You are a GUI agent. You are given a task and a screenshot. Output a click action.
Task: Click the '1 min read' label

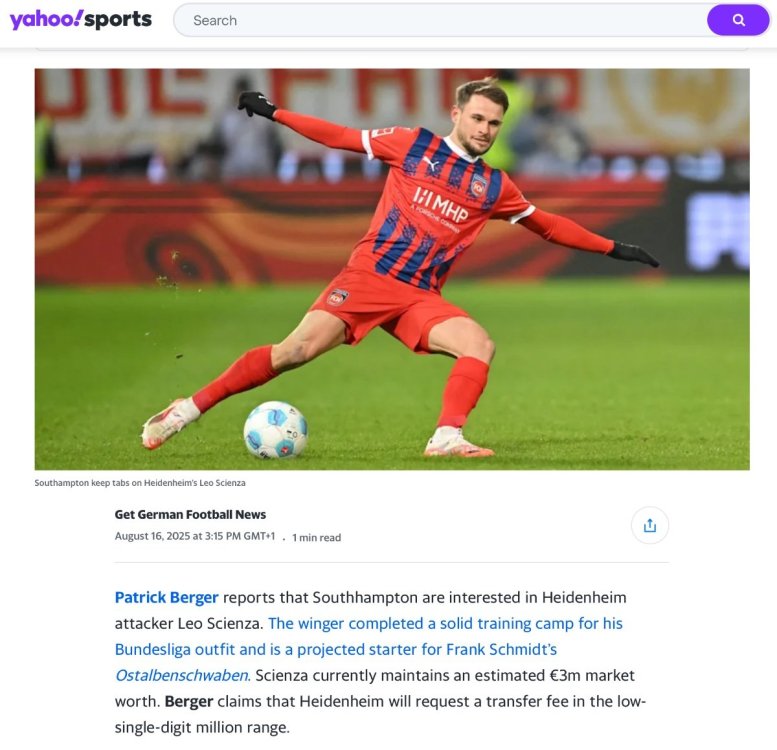pyautogui.click(x=317, y=537)
